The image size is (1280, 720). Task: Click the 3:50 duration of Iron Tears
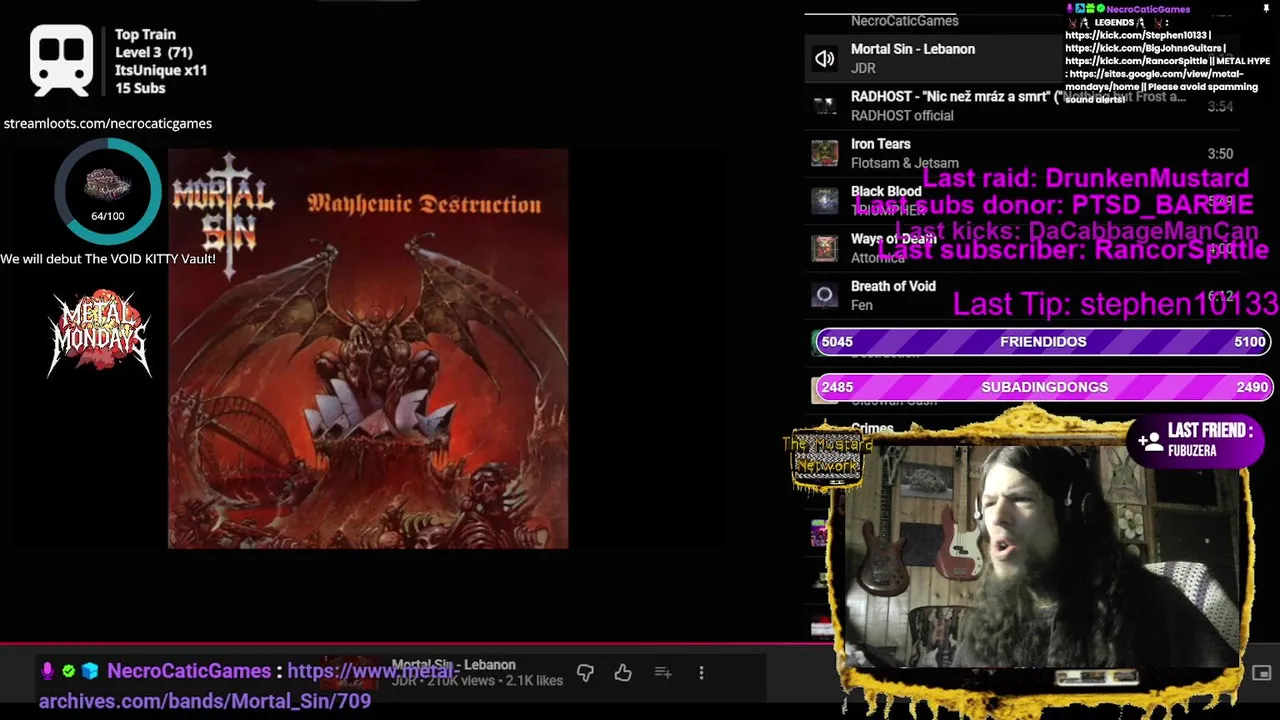1219,154
